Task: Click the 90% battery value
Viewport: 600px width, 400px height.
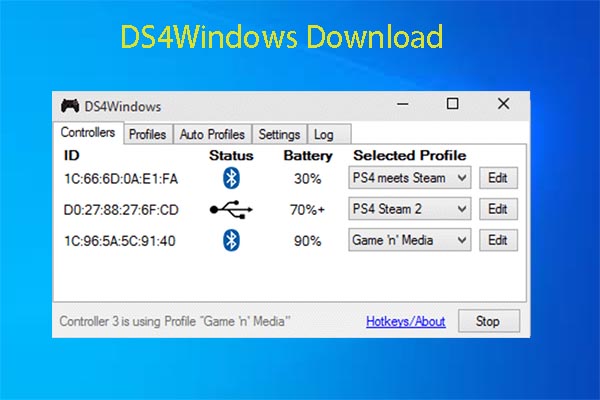Action: point(308,241)
